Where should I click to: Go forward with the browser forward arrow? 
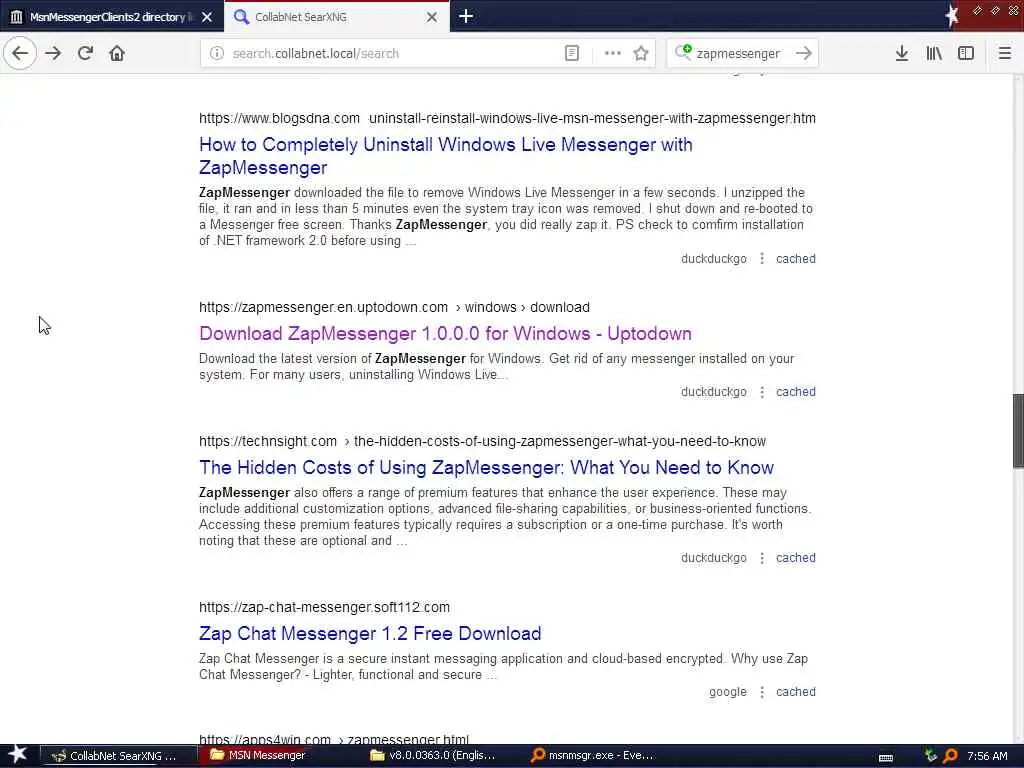click(x=53, y=53)
